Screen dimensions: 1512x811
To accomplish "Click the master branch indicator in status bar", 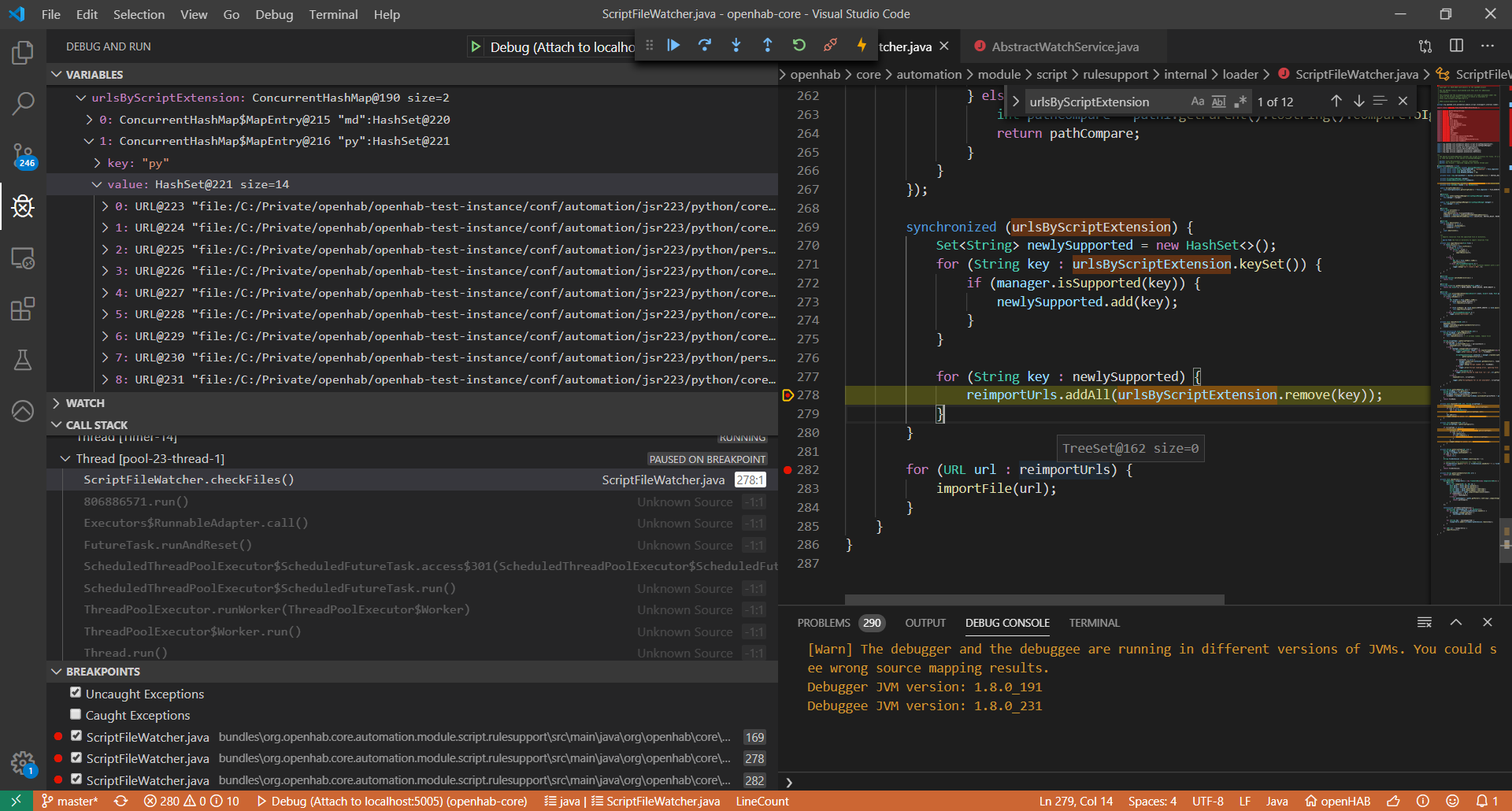I will (x=69, y=801).
